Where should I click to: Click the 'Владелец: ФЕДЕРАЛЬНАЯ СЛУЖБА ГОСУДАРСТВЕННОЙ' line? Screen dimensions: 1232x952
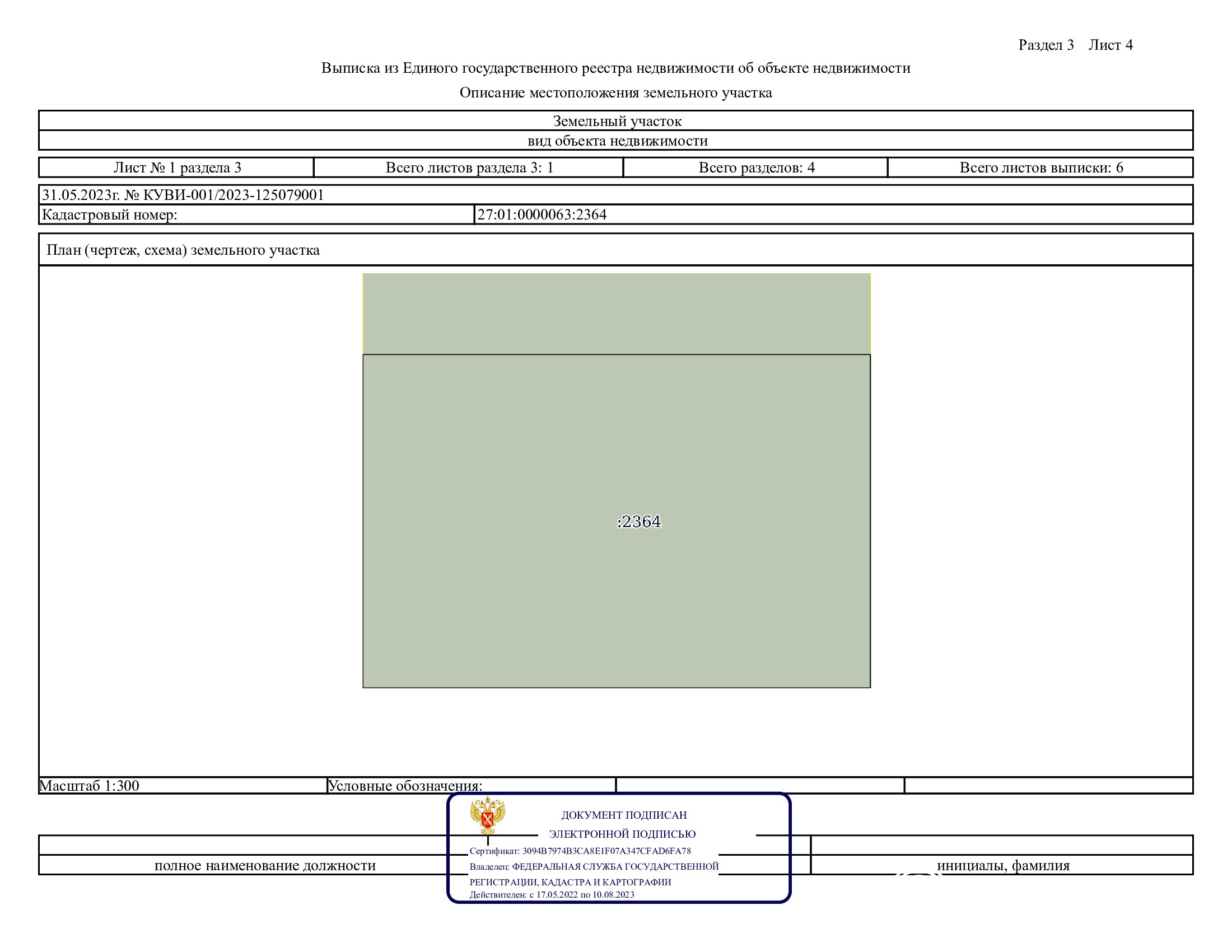pyautogui.click(x=594, y=867)
